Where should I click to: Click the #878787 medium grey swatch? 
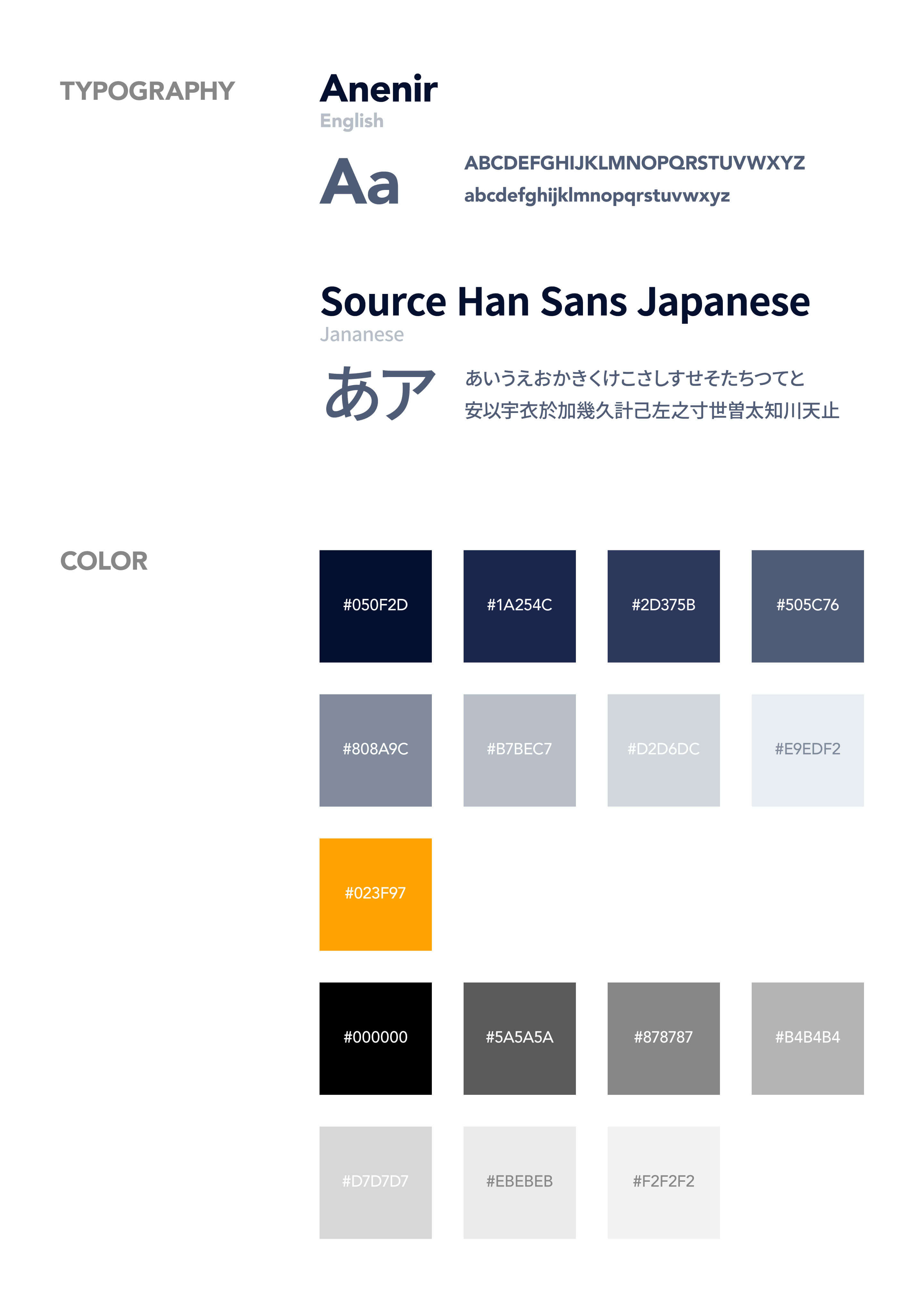663,1039
